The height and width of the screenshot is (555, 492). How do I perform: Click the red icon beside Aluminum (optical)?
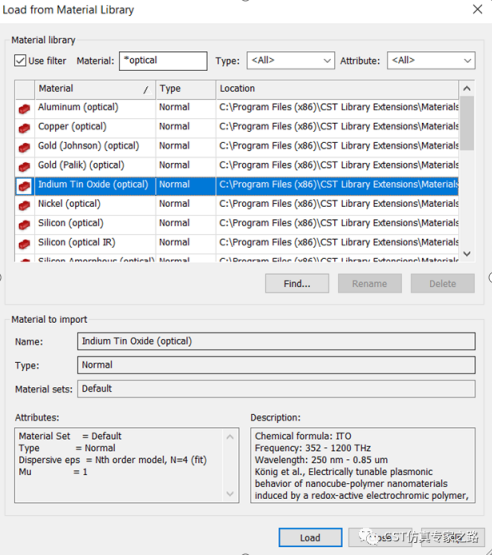click(x=24, y=109)
